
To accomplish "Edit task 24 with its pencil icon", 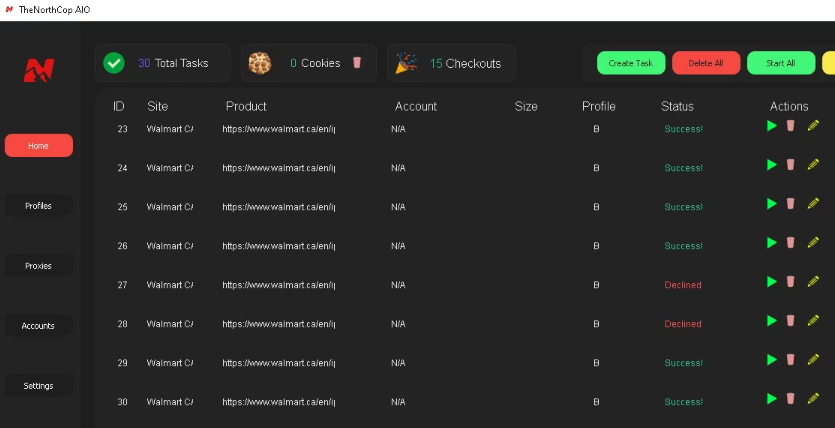I will [x=813, y=164].
